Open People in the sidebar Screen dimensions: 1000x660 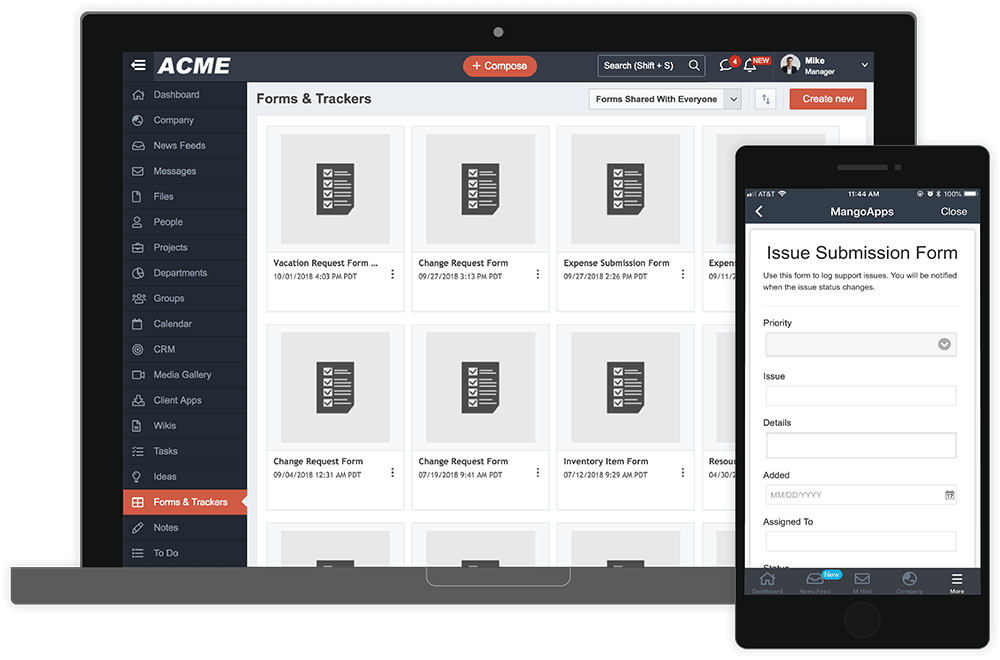tap(184, 222)
